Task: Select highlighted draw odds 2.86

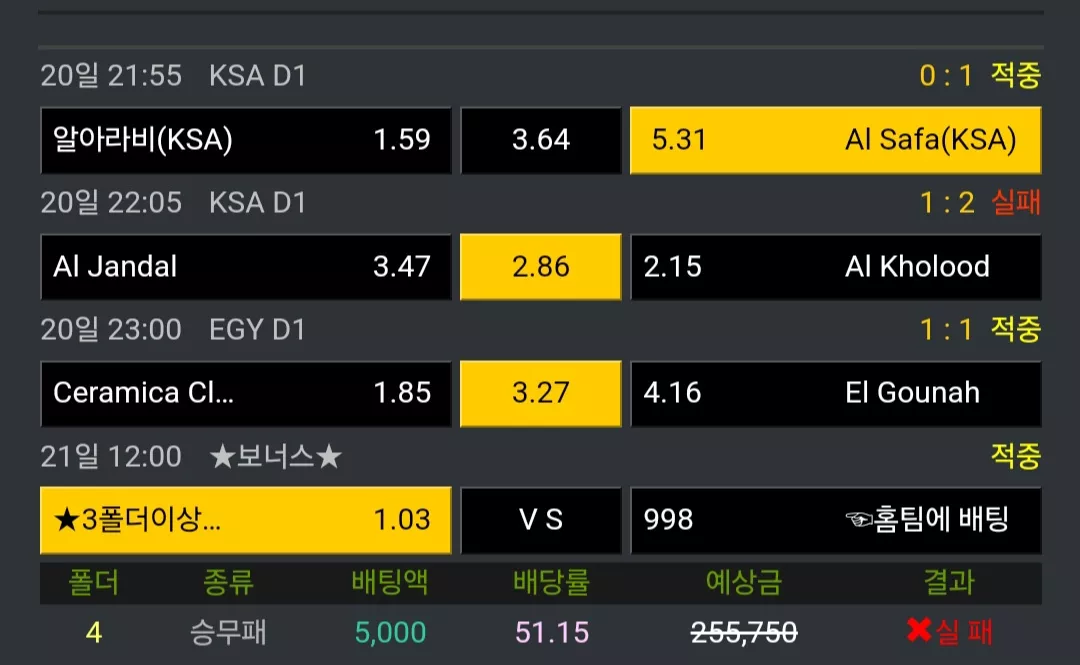Action: click(x=541, y=267)
